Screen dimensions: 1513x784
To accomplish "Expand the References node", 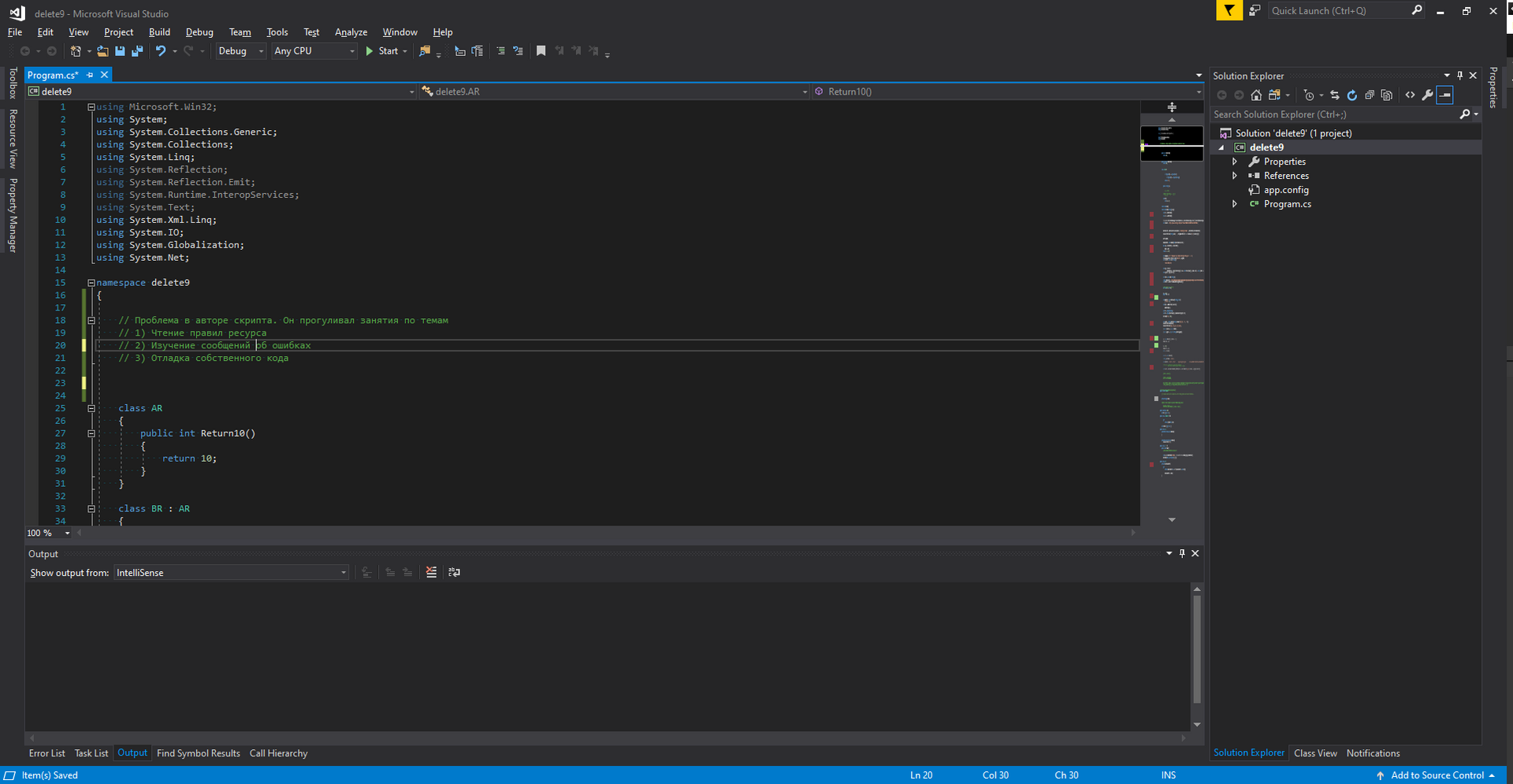I will coord(1235,176).
